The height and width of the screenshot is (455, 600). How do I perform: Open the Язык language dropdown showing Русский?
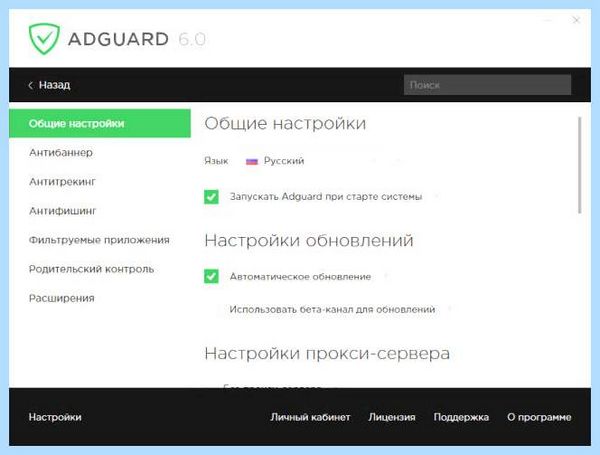coord(321,161)
